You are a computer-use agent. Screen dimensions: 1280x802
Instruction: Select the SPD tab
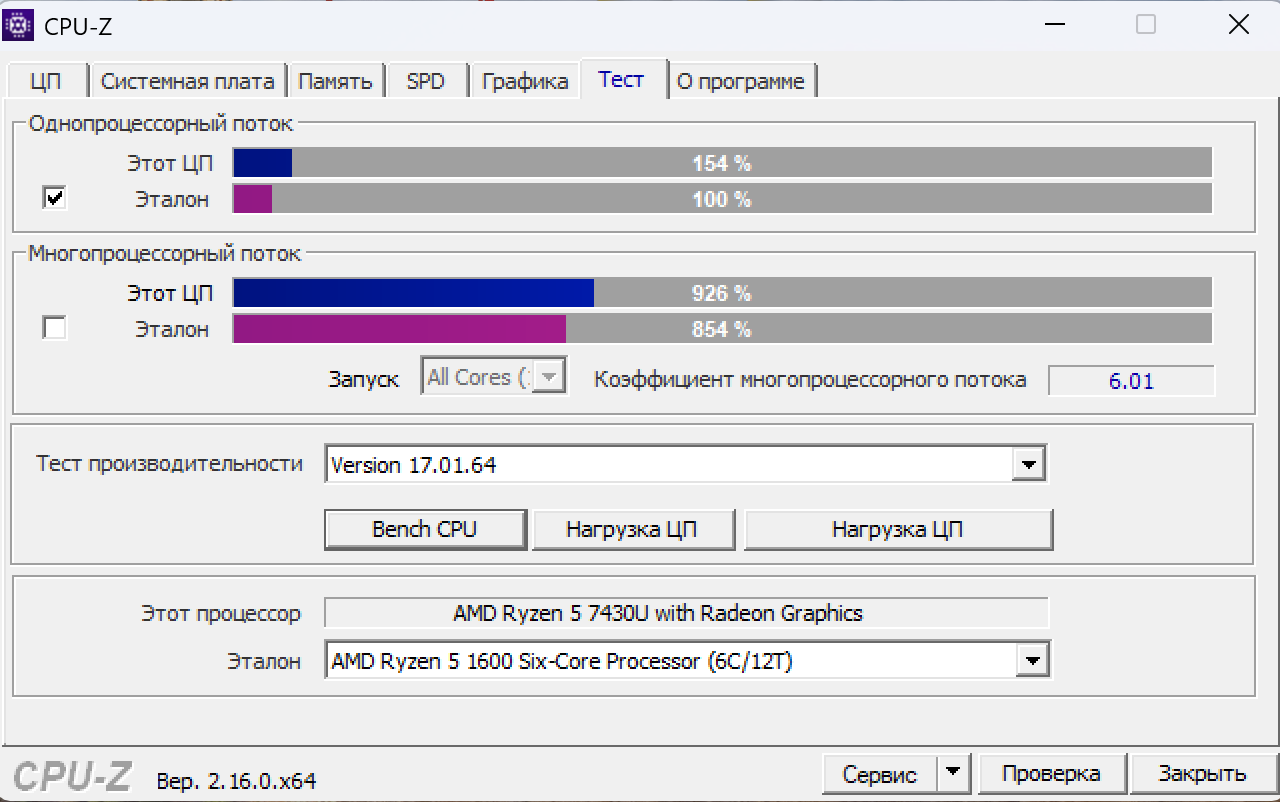coord(425,82)
